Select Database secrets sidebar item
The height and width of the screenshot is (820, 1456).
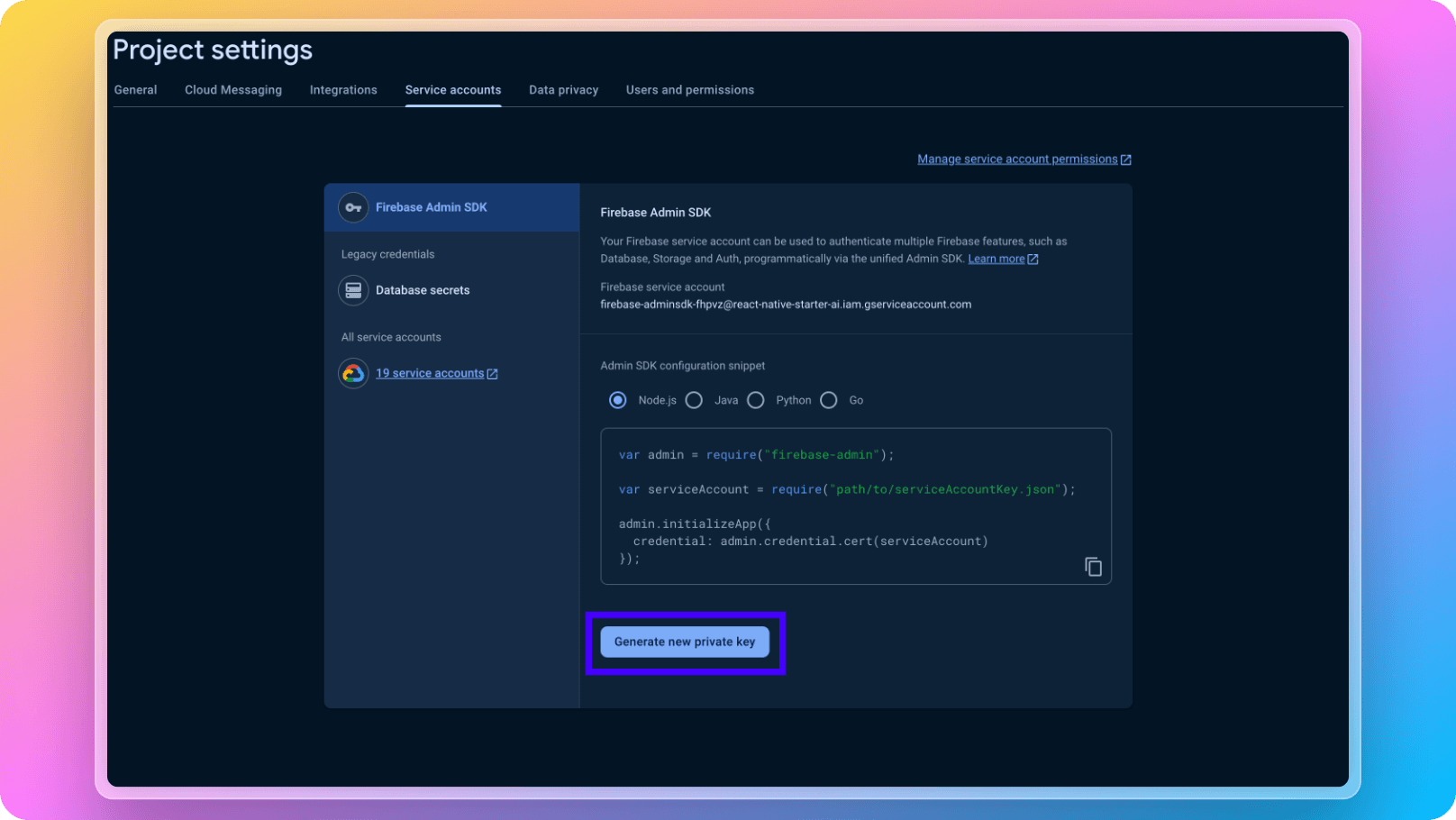coord(451,290)
